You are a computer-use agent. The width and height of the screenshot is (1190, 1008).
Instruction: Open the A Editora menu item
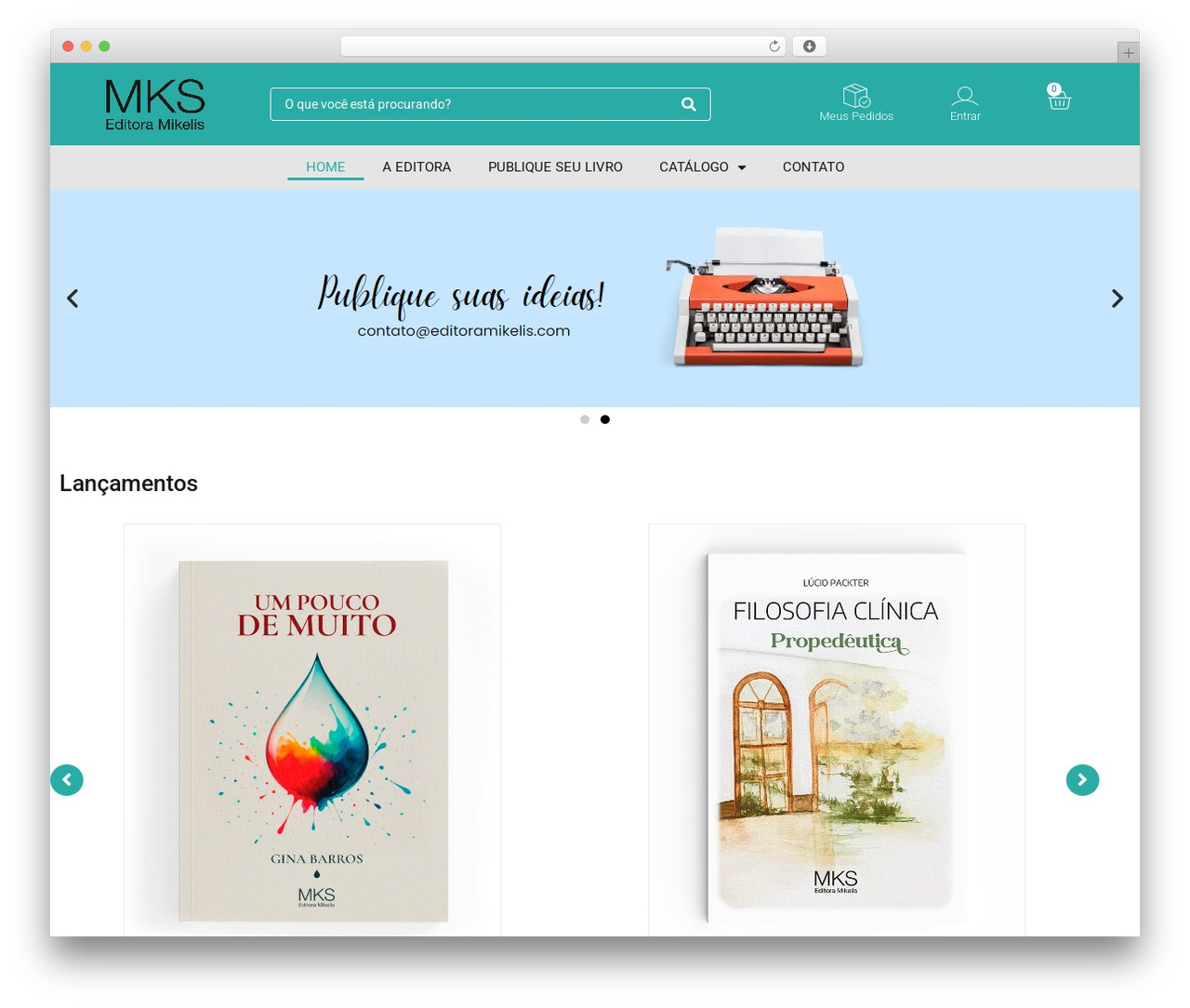point(416,167)
